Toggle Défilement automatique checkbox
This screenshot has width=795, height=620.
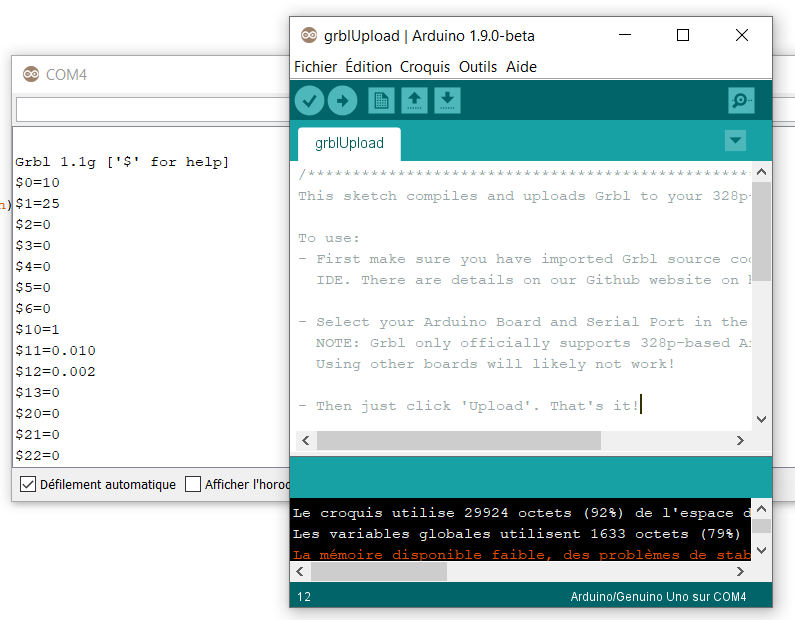click(28, 484)
